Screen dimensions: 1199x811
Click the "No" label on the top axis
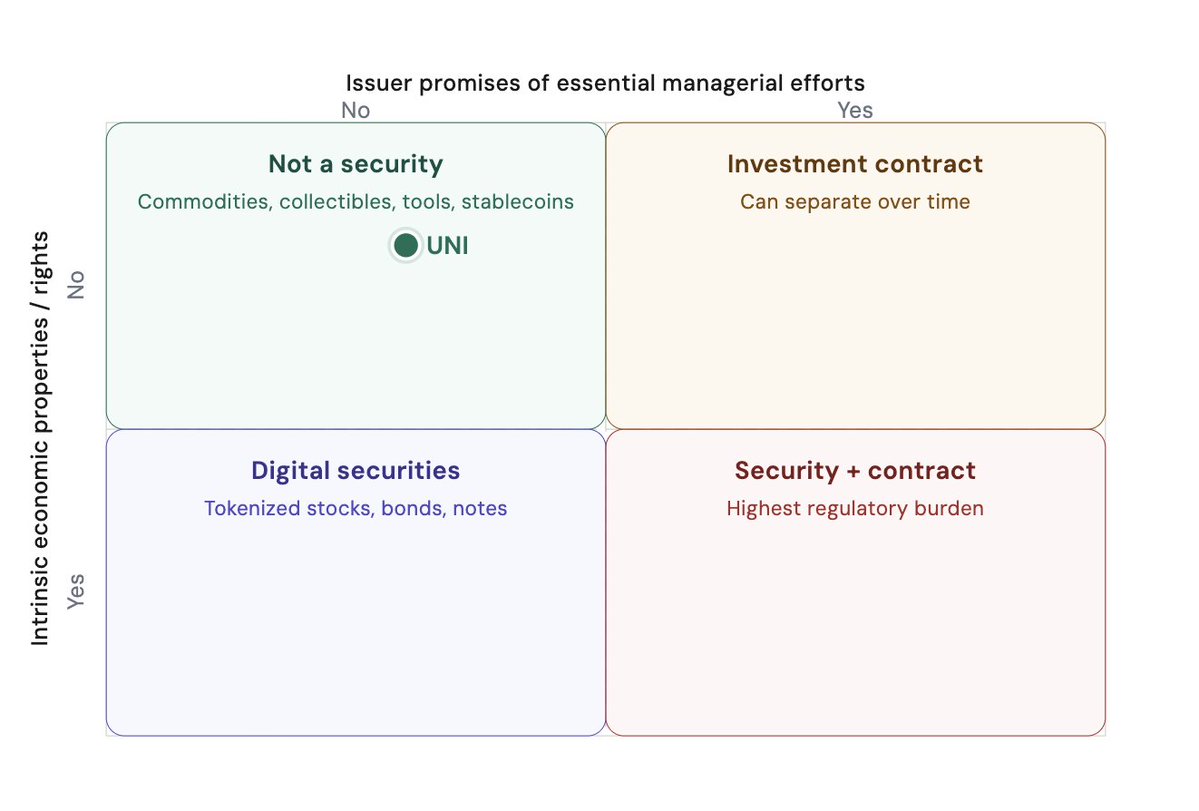pos(355,110)
